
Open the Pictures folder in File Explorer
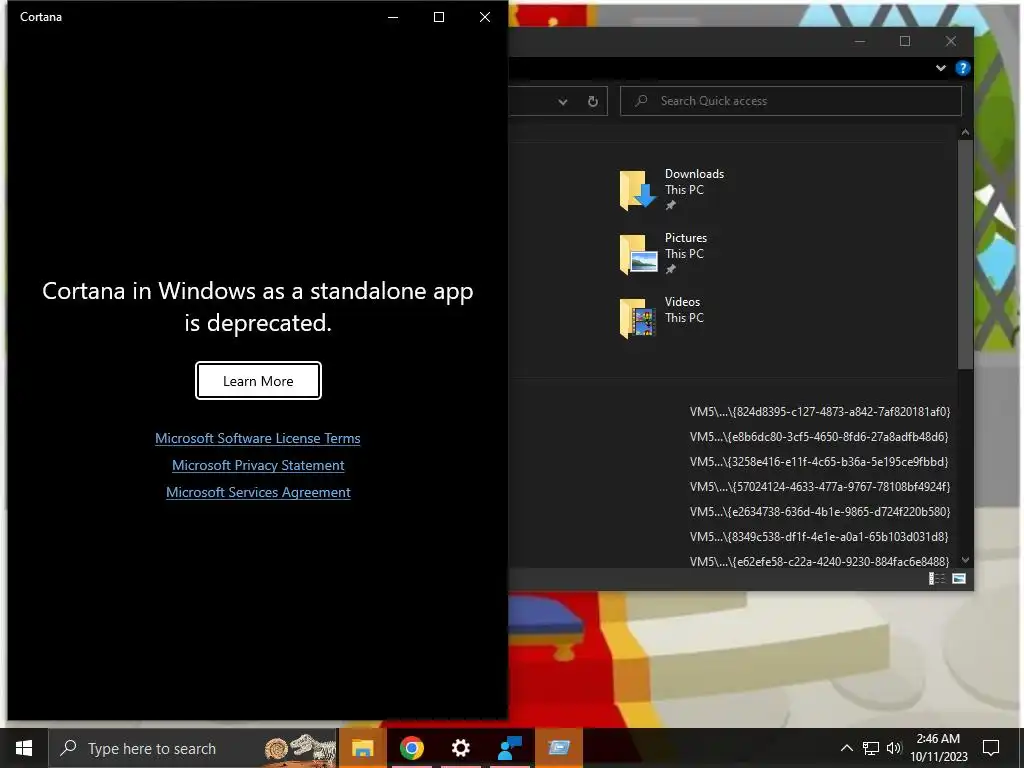(664, 253)
